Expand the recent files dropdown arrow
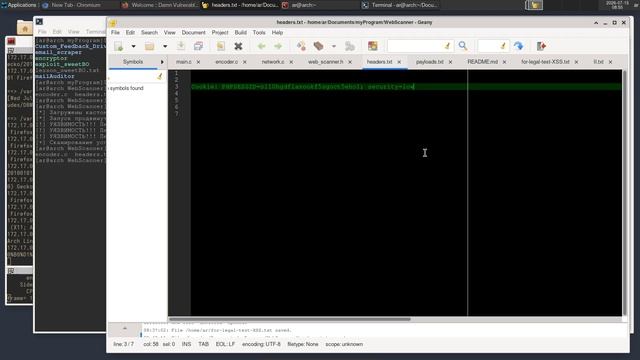Viewport: 640px width, 360px height. pyautogui.click(x=165, y=46)
